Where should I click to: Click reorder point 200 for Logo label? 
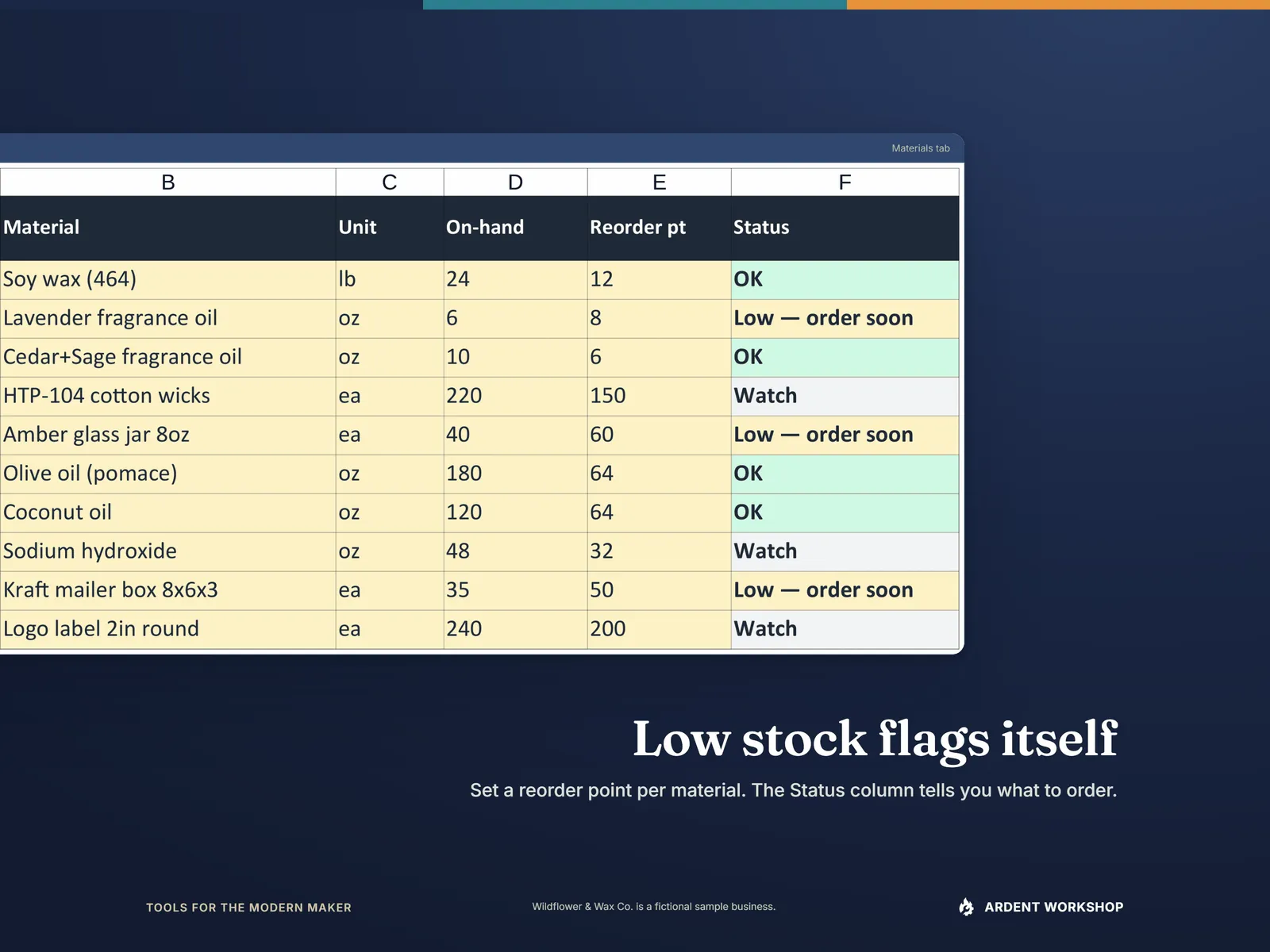[659, 629]
